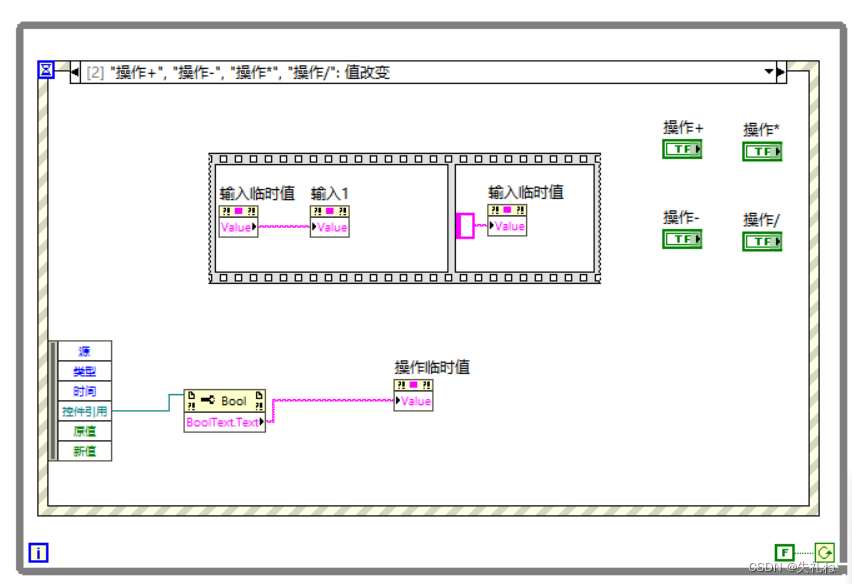852x584 pixels.
Task: Click the Bool class specifier node
Action: click(224, 402)
